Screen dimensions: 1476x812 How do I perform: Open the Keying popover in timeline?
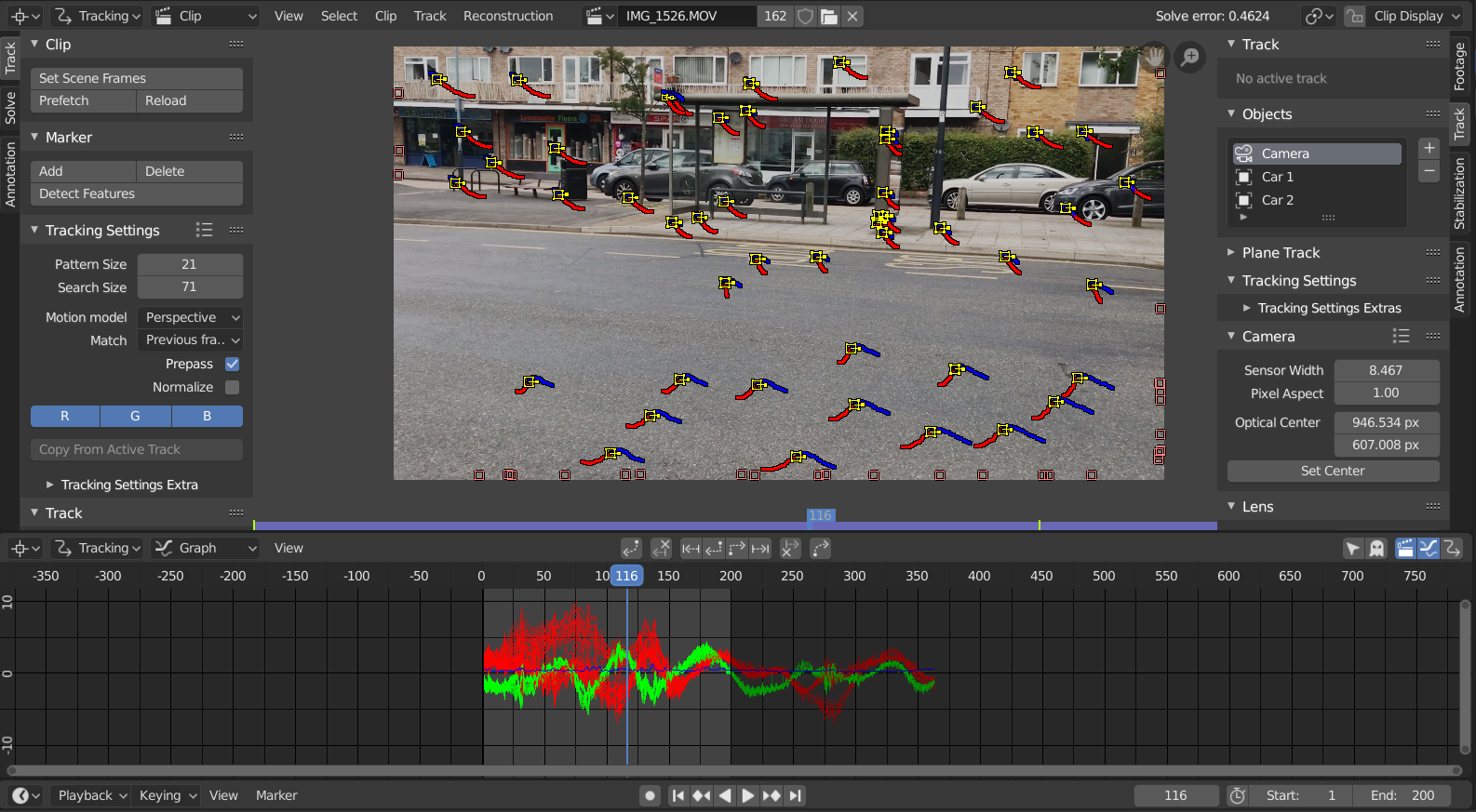coord(168,795)
